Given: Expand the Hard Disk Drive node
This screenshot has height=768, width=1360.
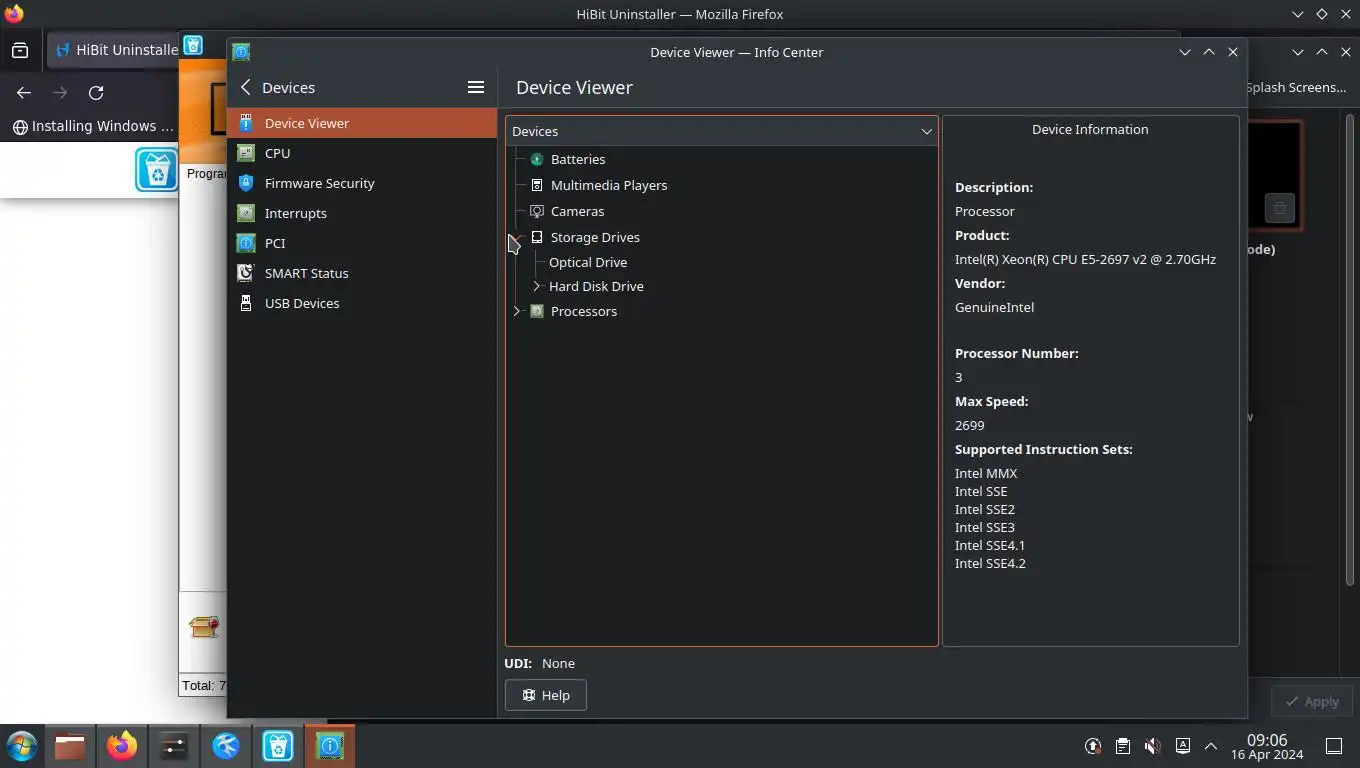Looking at the screenshot, I should [x=537, y=286].
